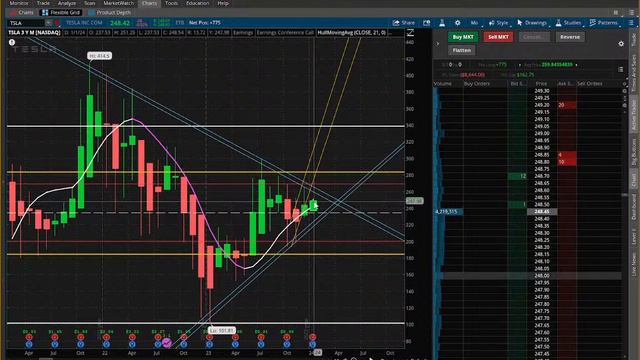Image resolution: width=640 pixels, height=360 pixels.
Task: Click the highlighted price label on axis
Action: click(x=415, y=201)
